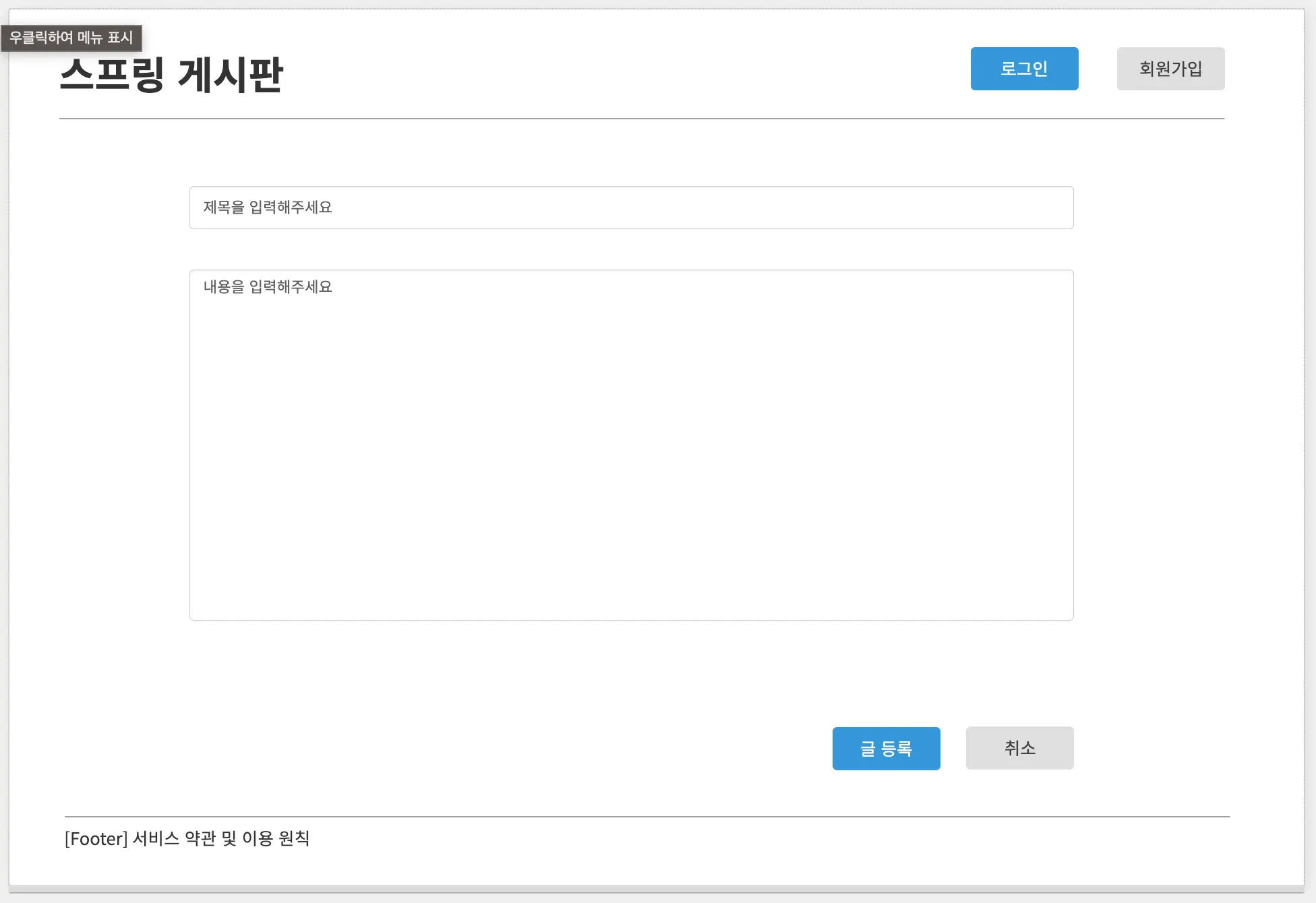This screenshot has width=1316, height=903.
Task: Click the 스프링 게시판 heading
Action: [171, 75]
